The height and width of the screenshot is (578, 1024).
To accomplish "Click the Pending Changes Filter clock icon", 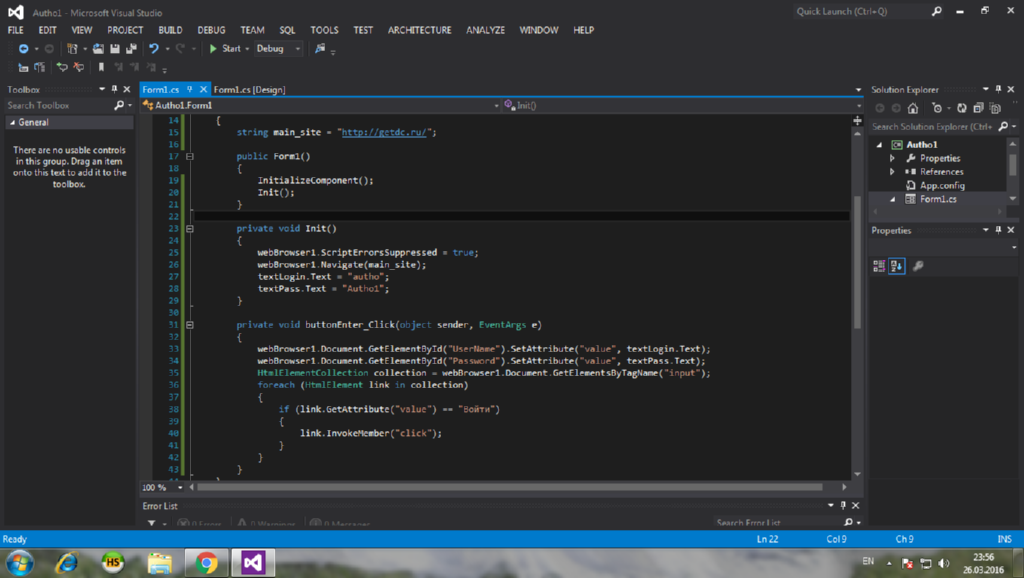I will click(936, 108).
